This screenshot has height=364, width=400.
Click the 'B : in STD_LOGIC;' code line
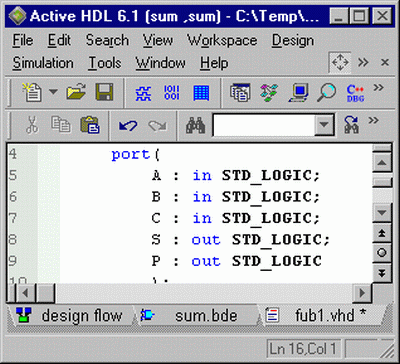[x=236, y=197]
